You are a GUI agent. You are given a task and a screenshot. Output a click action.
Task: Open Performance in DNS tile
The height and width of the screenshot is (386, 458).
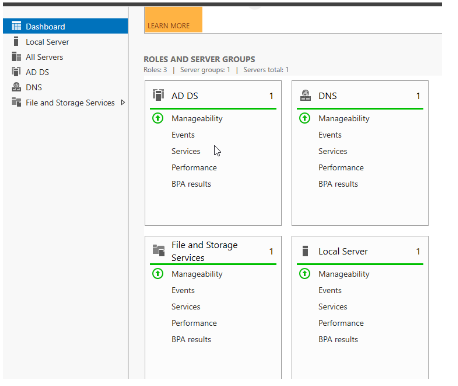tap(341, 168)
